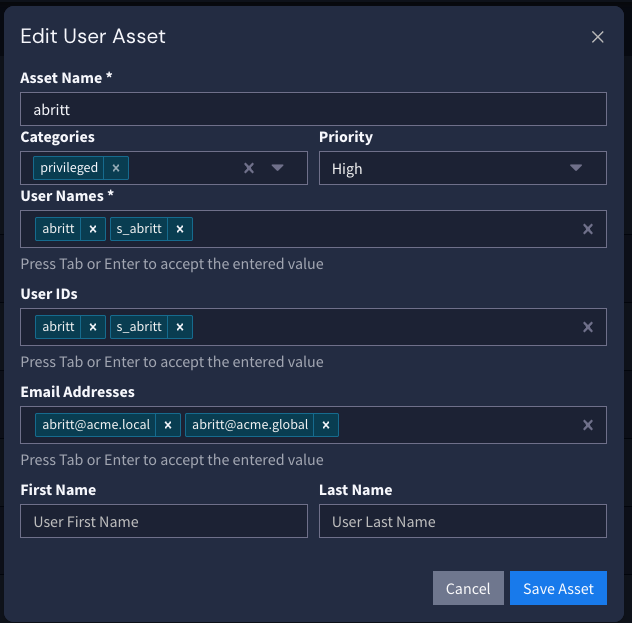Remove s_abritt from User Names
The height and width of the screenshot is (623, 632).
180,229
